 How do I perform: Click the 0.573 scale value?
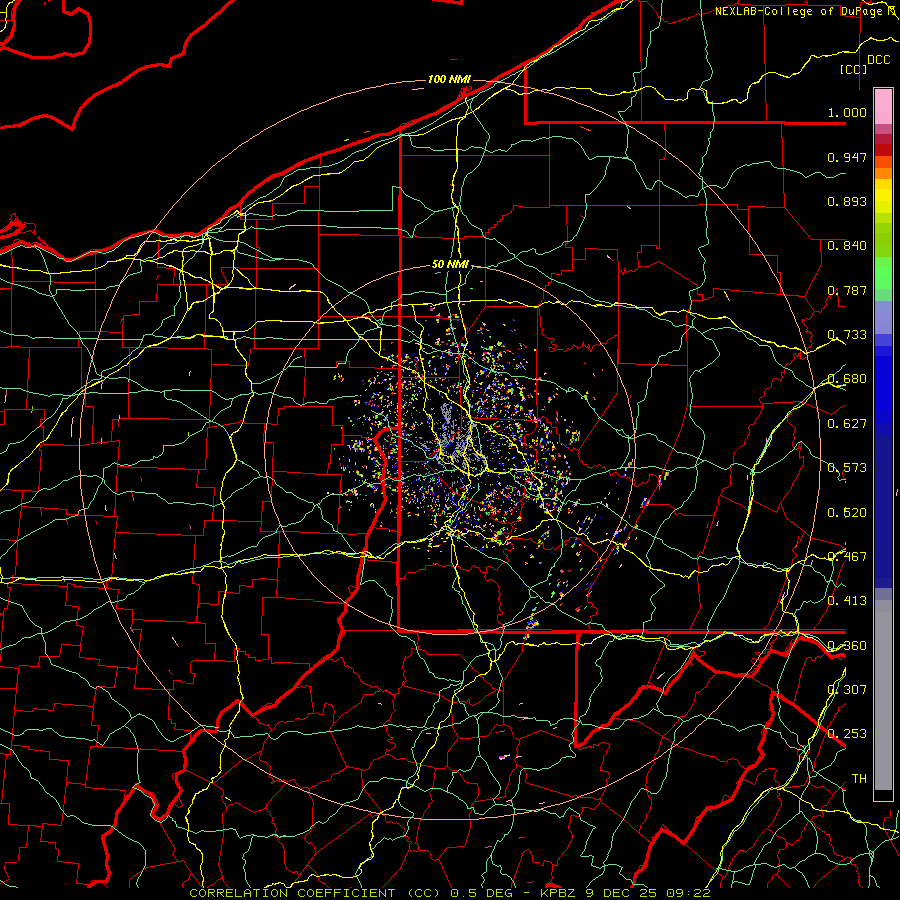[x=847, y=468]
